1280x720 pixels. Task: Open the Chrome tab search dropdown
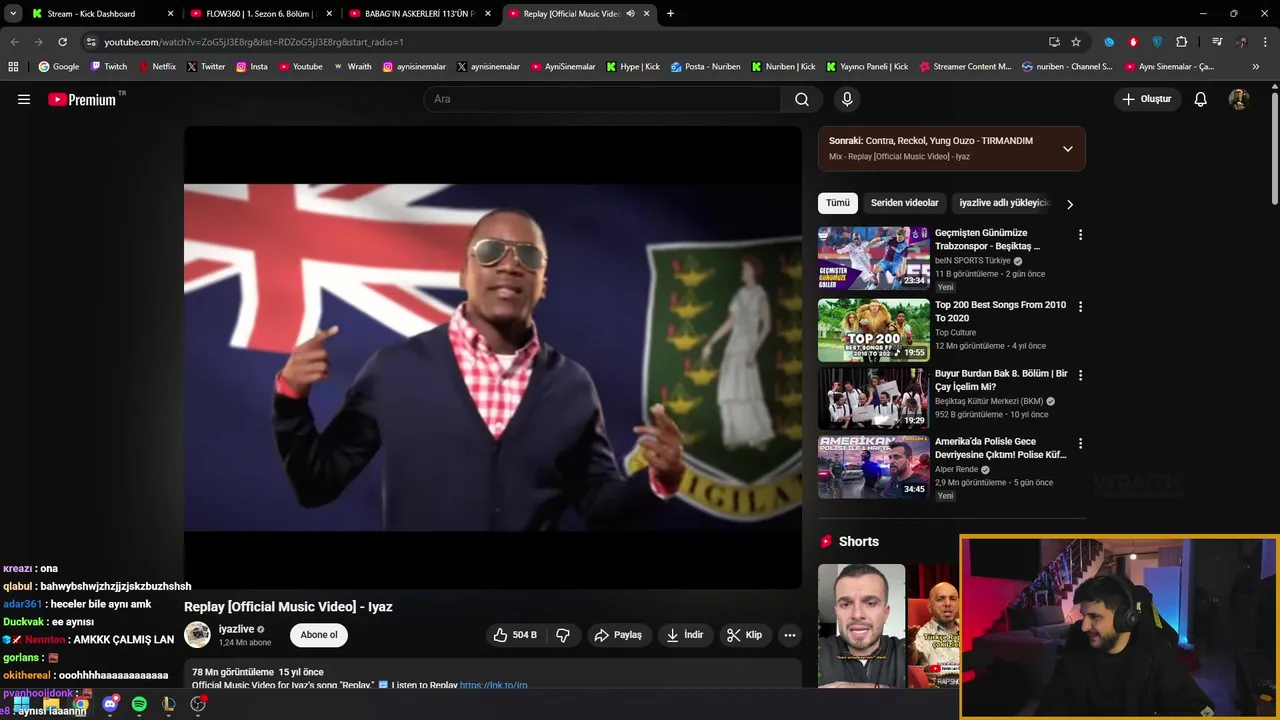pyautogui.click(x=13, y=14)
